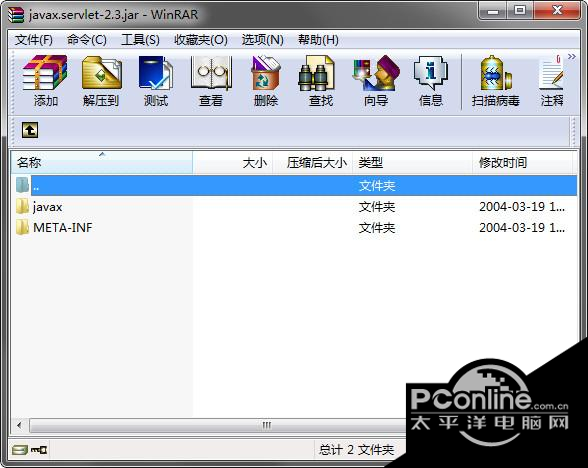Open the 收藏夹(O) menu

click(x=201, y=40)
